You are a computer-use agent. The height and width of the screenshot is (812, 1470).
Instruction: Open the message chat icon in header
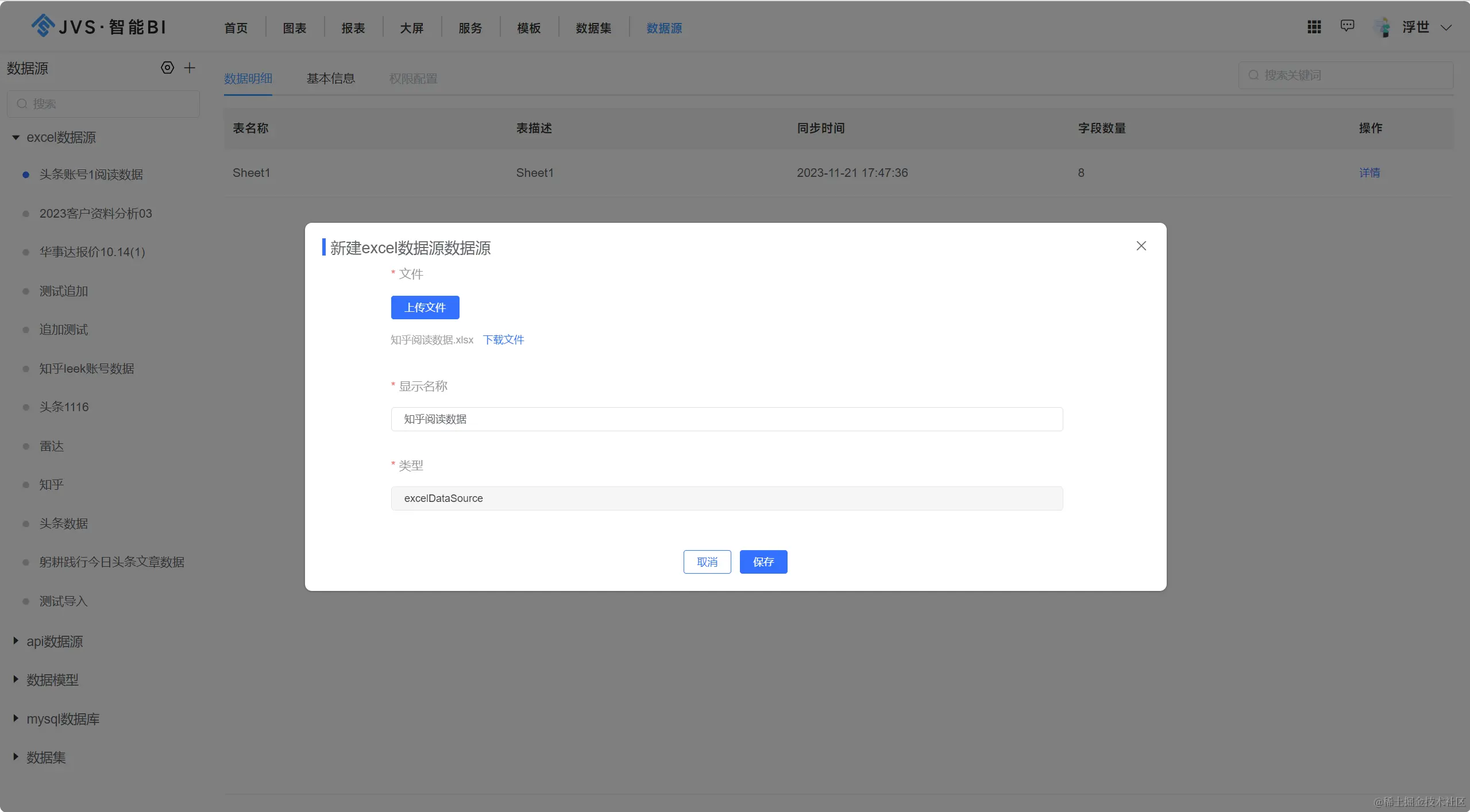[1347, 26]
